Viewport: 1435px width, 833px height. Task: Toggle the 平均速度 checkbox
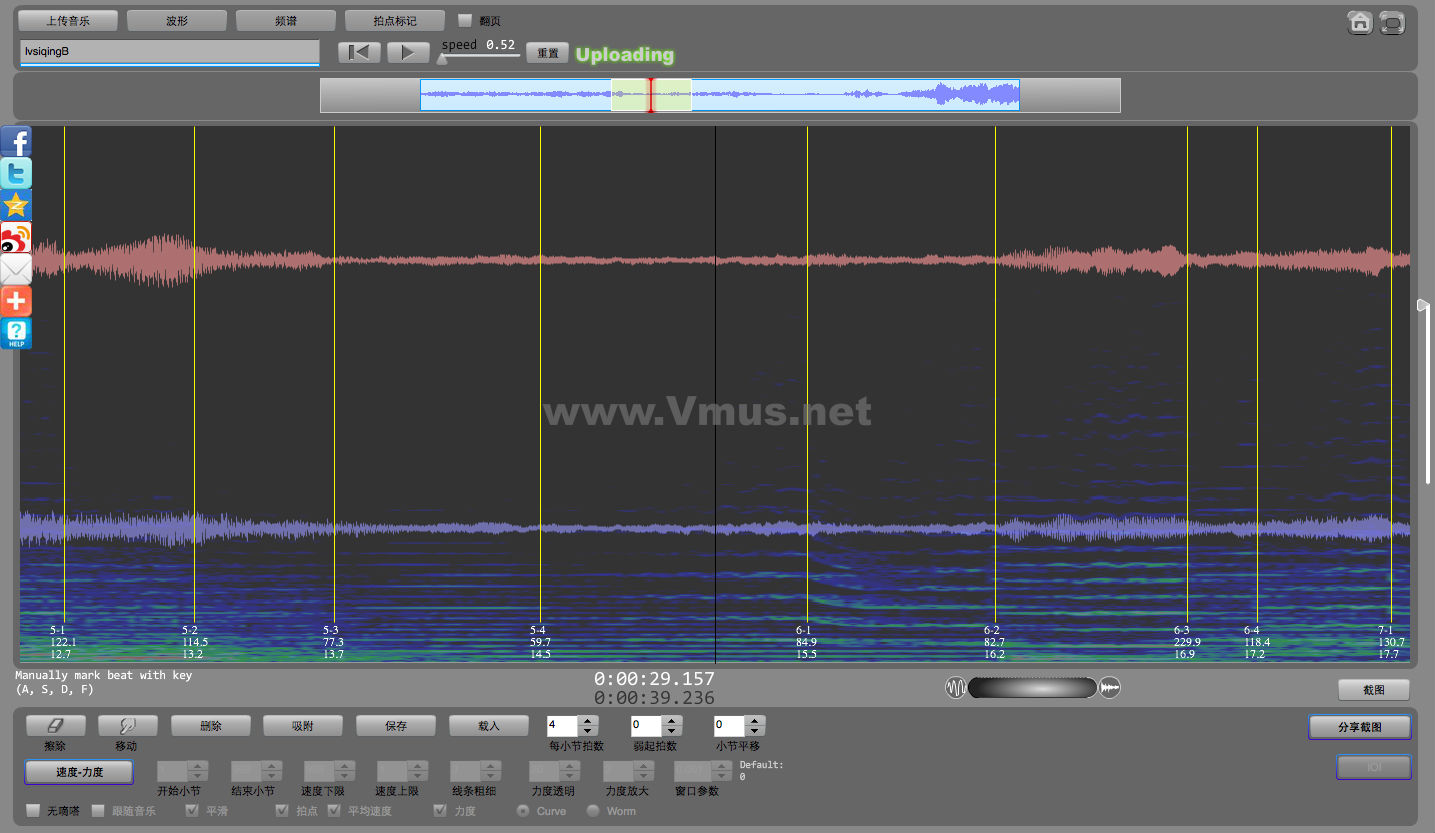coord(334,810)
